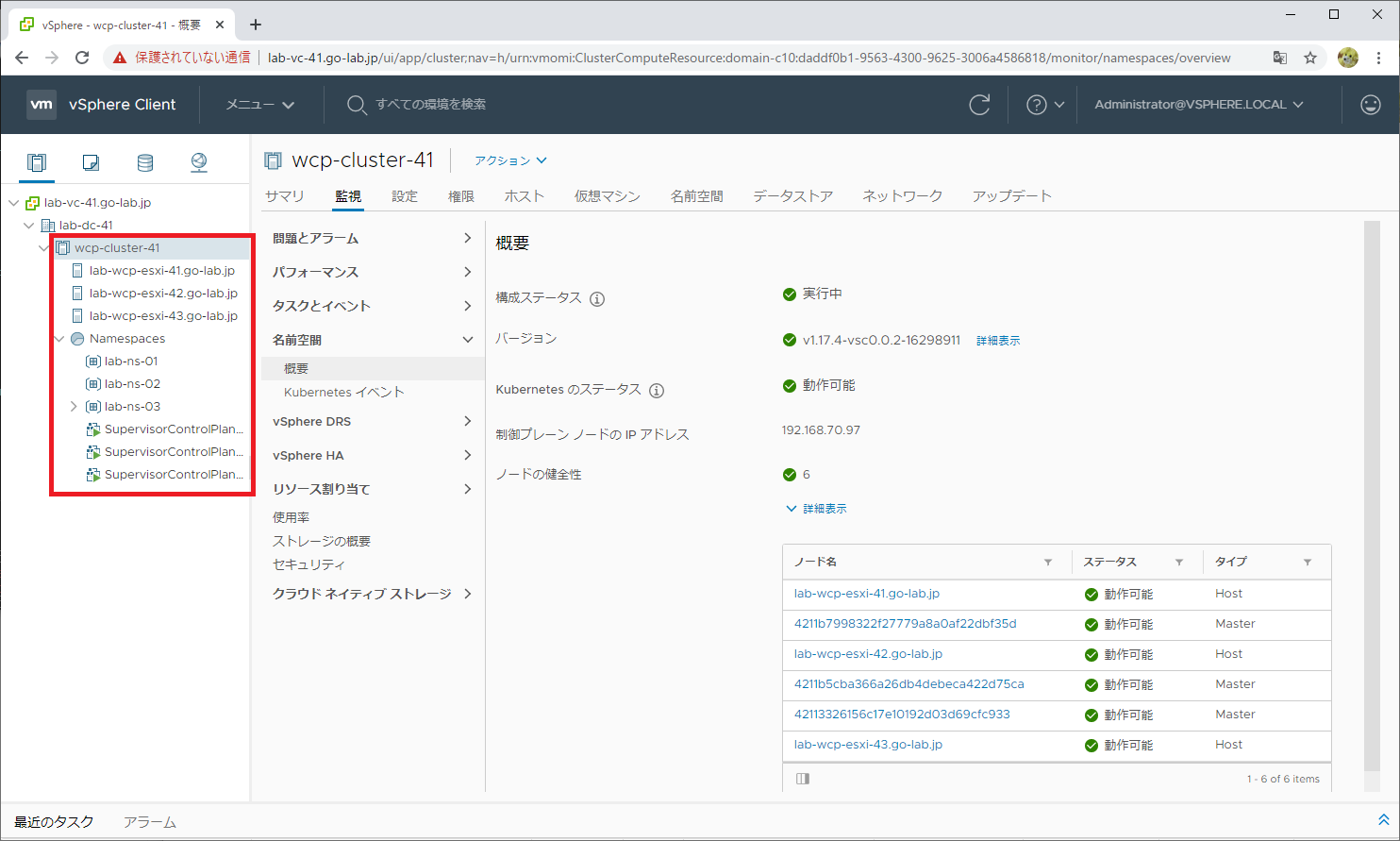Select lab-ns-01 namespace in tree
Screen dimensions: 1400x841
click(131, 362)
